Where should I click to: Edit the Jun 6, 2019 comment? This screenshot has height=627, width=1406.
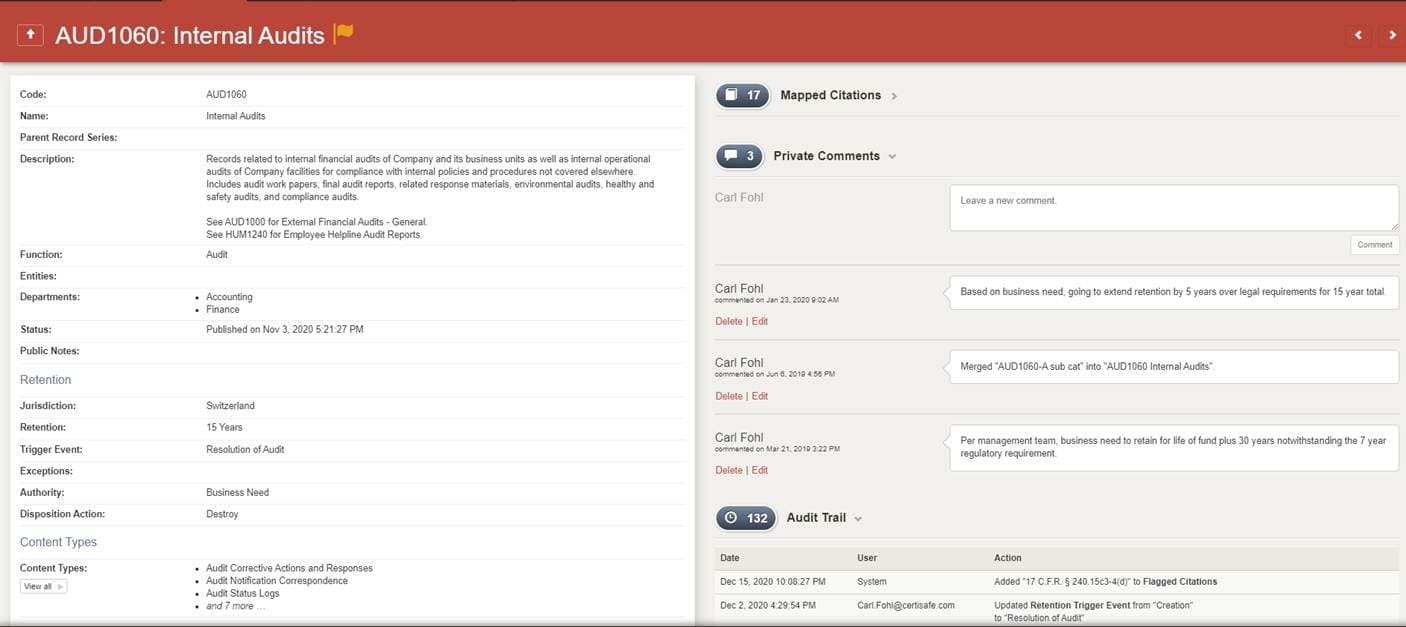coord(760,396)
